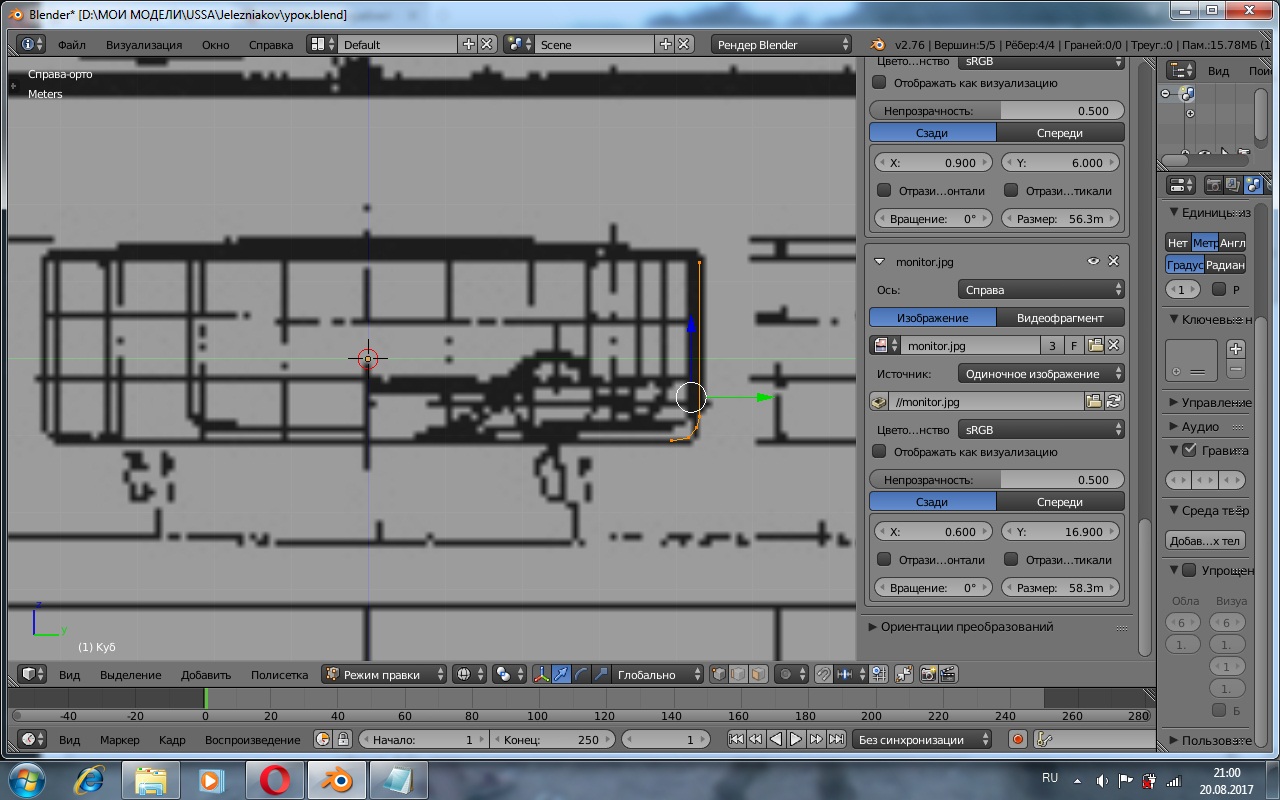Select the Сзади option for monitor.jpg image

point(932,501)
